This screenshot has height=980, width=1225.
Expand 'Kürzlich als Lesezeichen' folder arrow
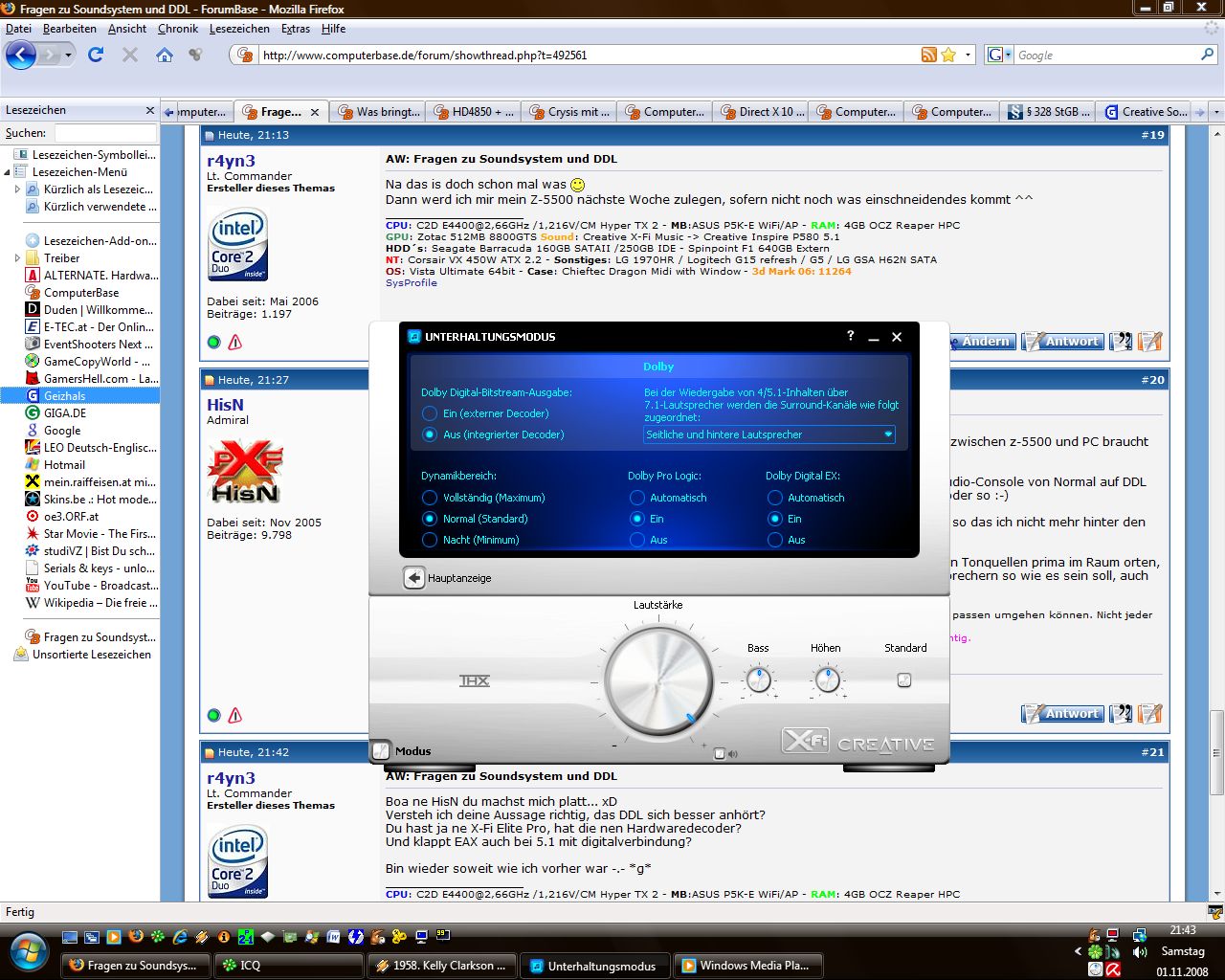[x=17, y=189]
